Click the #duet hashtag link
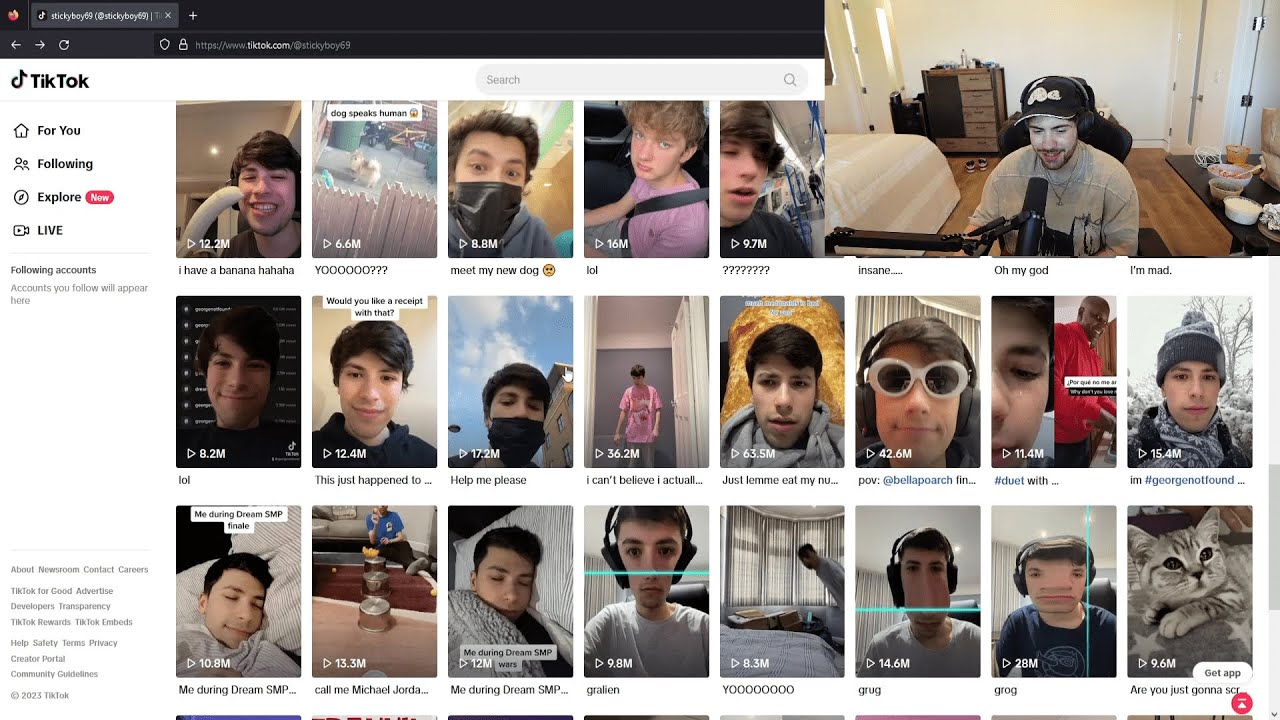 click(1008, 480)
